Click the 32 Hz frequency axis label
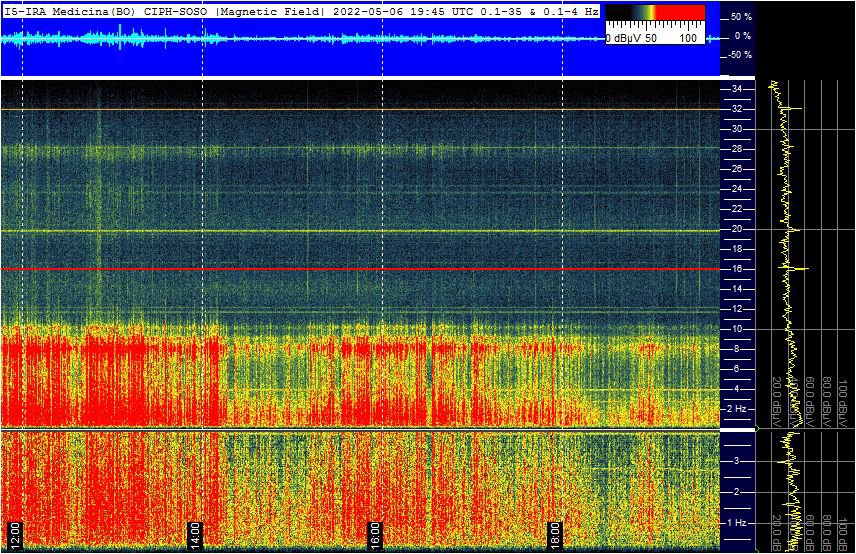Screen dimensions: 856x554 (736, 109)
